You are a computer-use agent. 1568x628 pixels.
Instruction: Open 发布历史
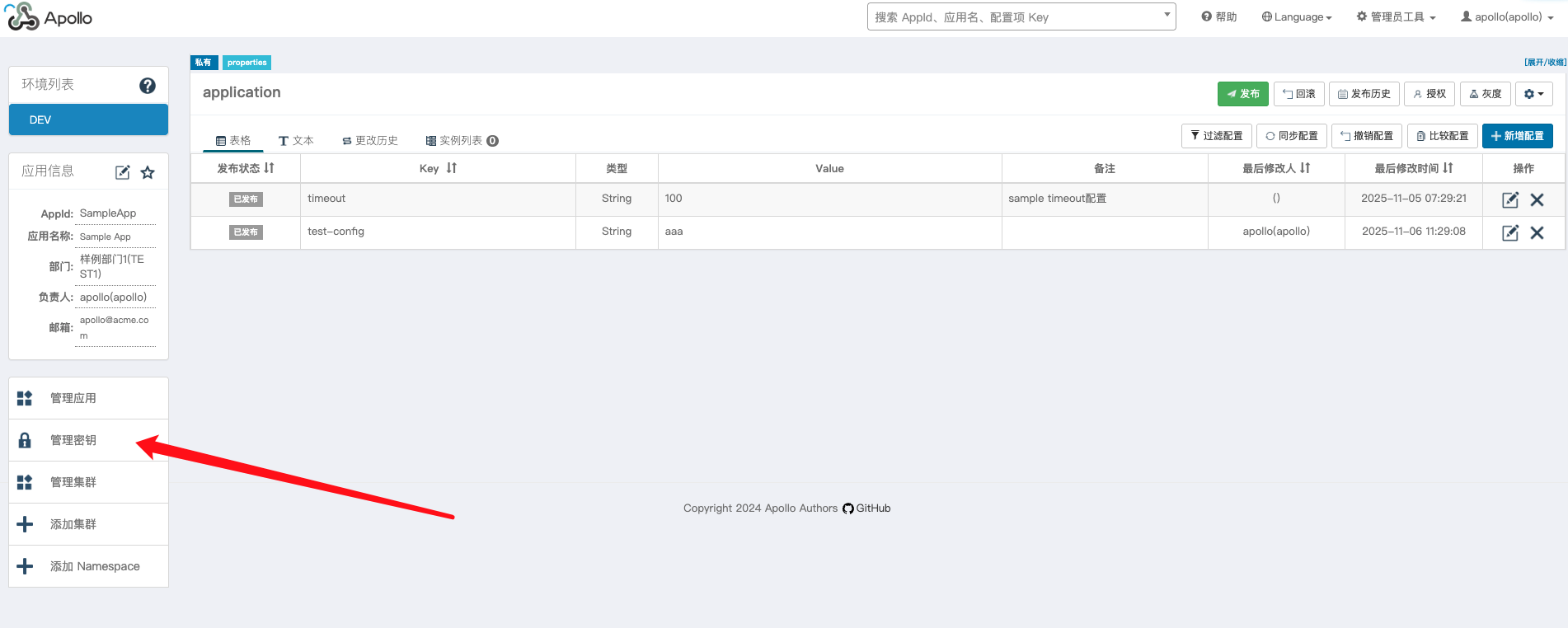point(1364,94)
